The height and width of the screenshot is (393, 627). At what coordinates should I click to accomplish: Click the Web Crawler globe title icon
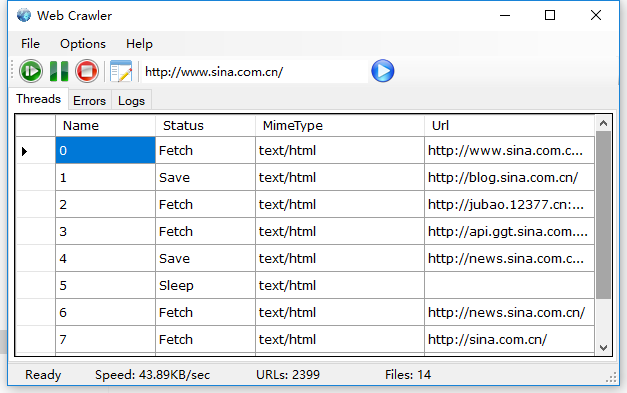24,15
